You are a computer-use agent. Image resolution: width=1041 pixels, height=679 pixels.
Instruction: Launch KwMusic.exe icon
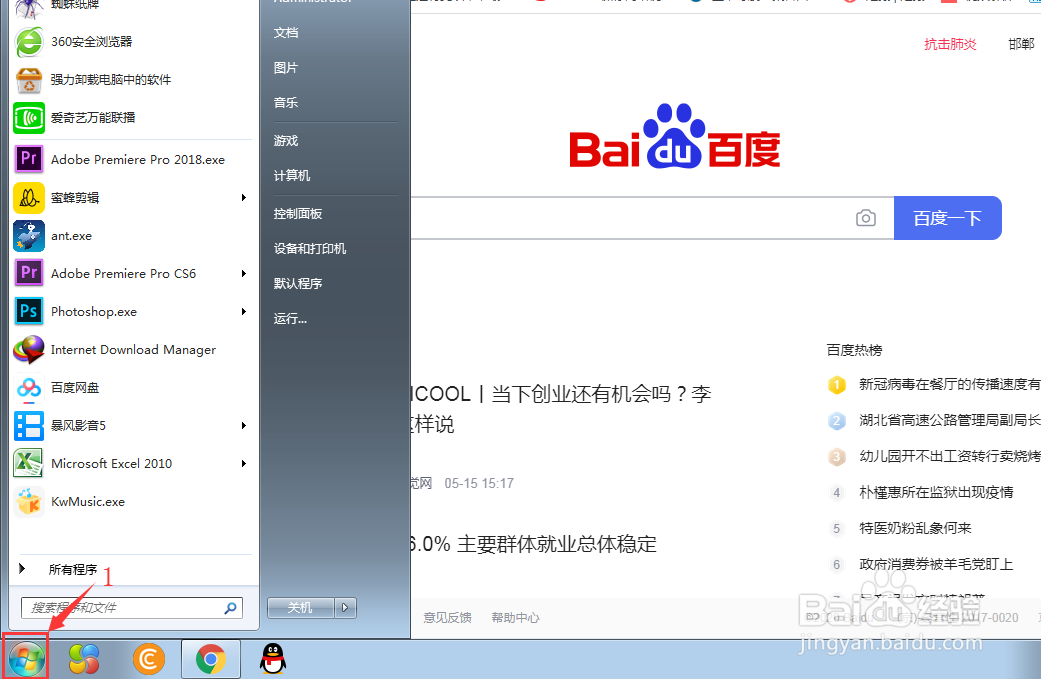(x=29, y=502)
